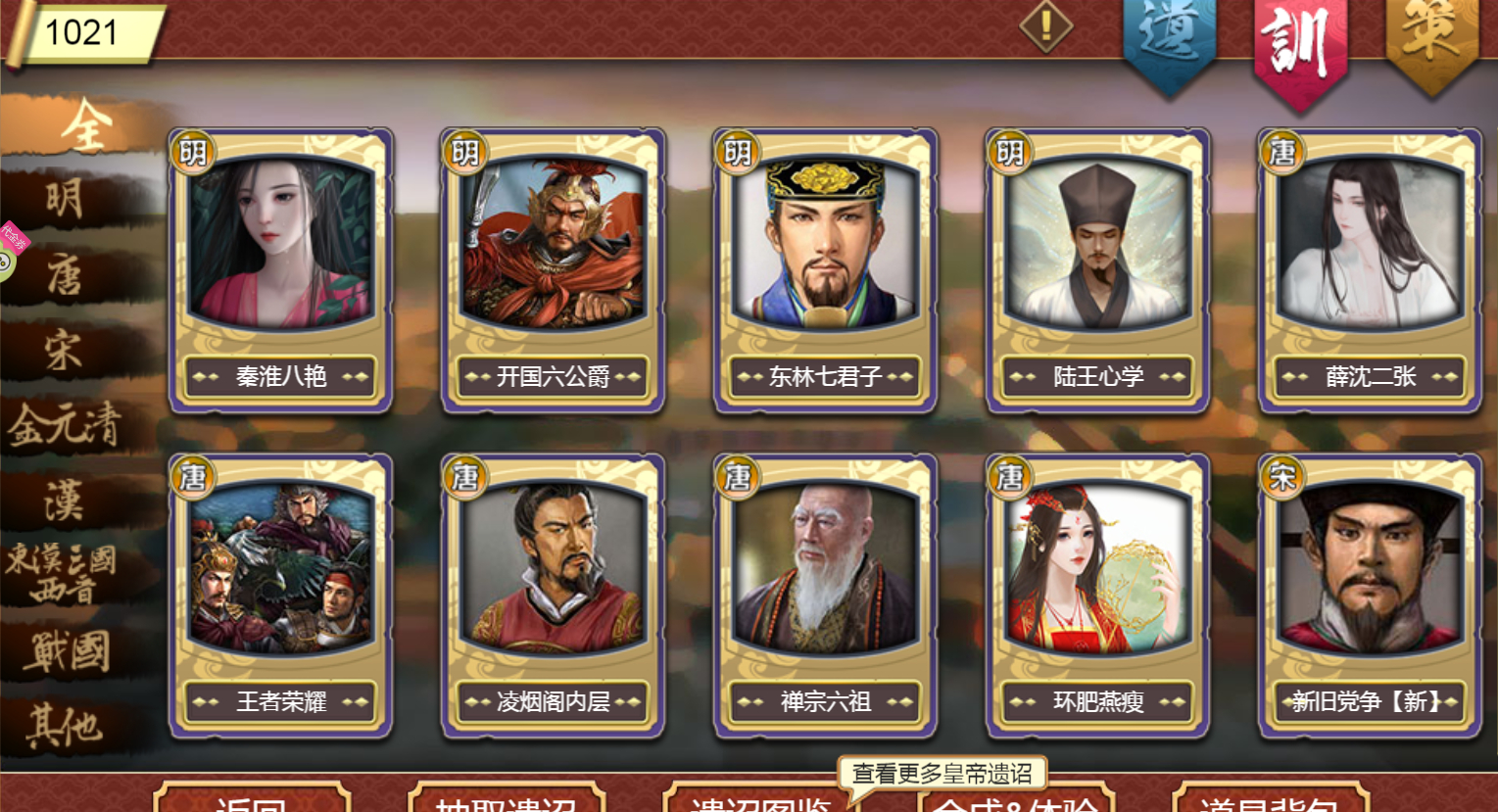The height and width of the screenshot is (812, 1498).
Task: Click the 明 badge on 秦淮八艳 card
Action: [193, 152]
